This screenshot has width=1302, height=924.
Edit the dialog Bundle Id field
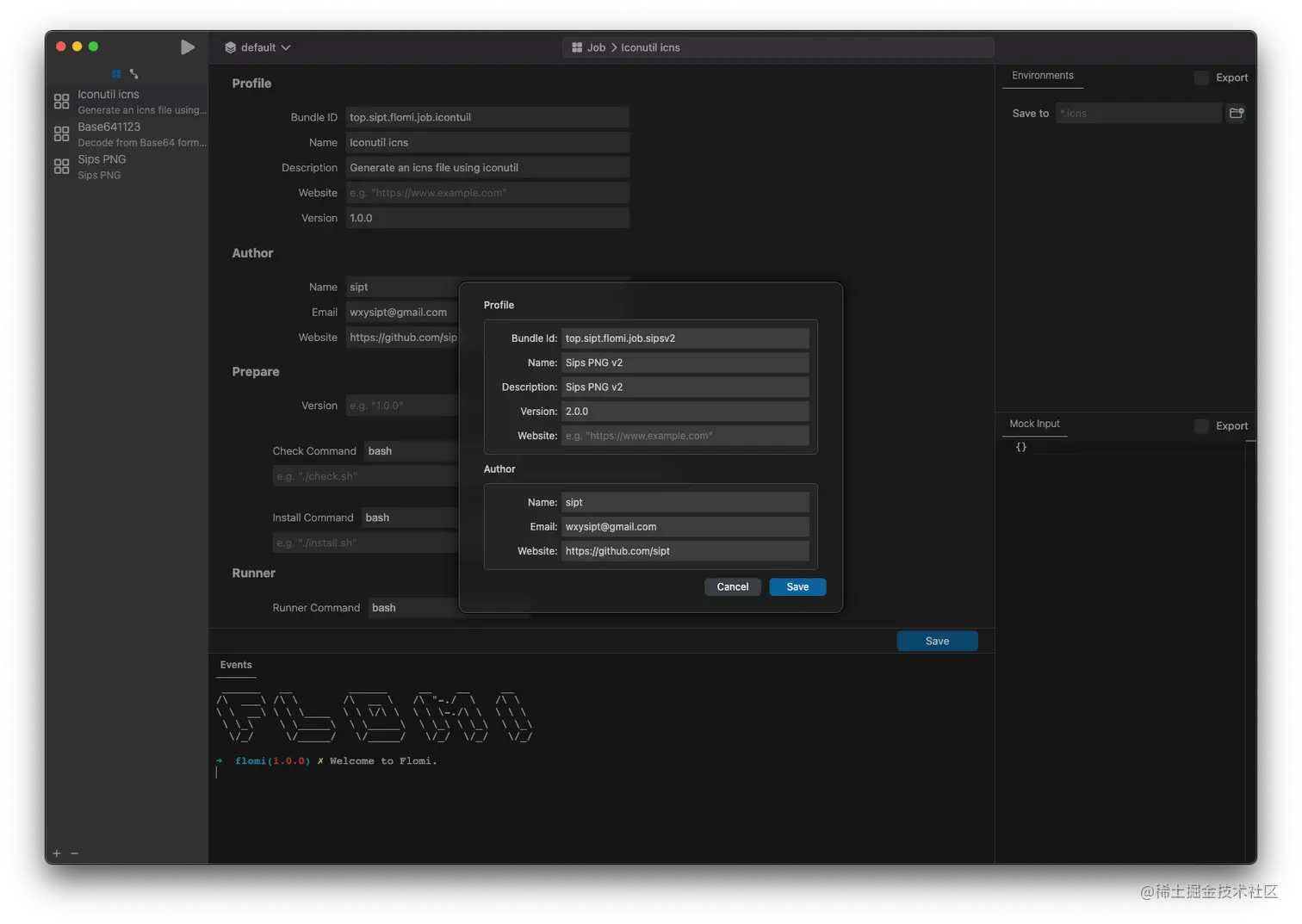pos(685,338)
